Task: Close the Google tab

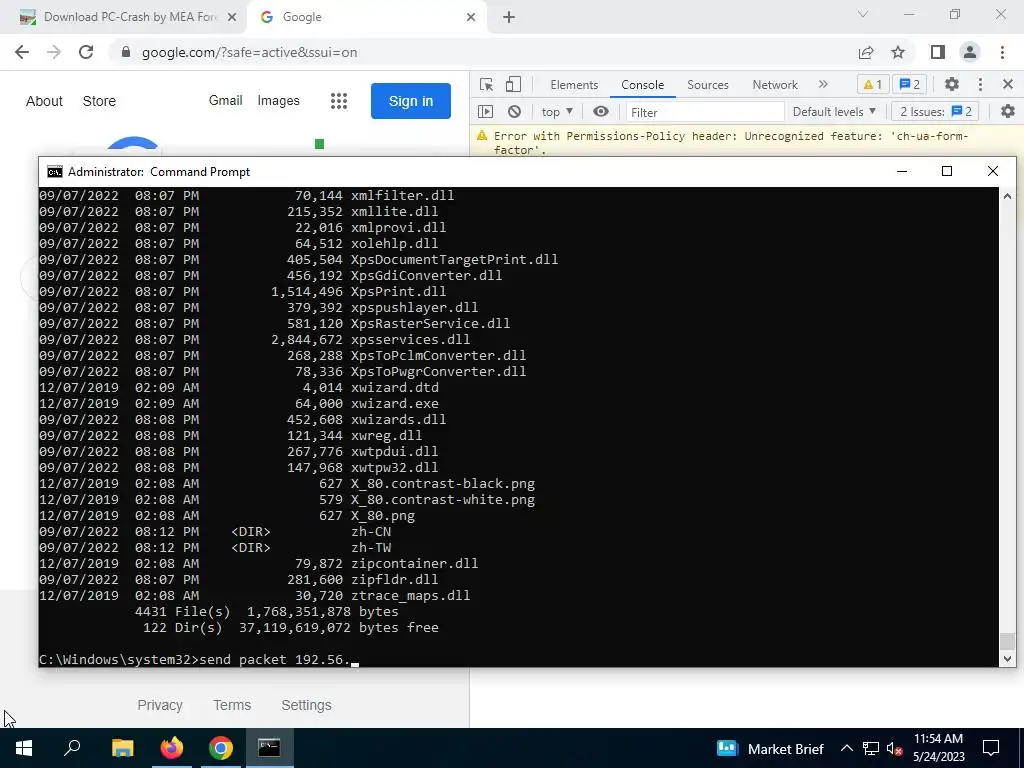Action: (471, 18)
